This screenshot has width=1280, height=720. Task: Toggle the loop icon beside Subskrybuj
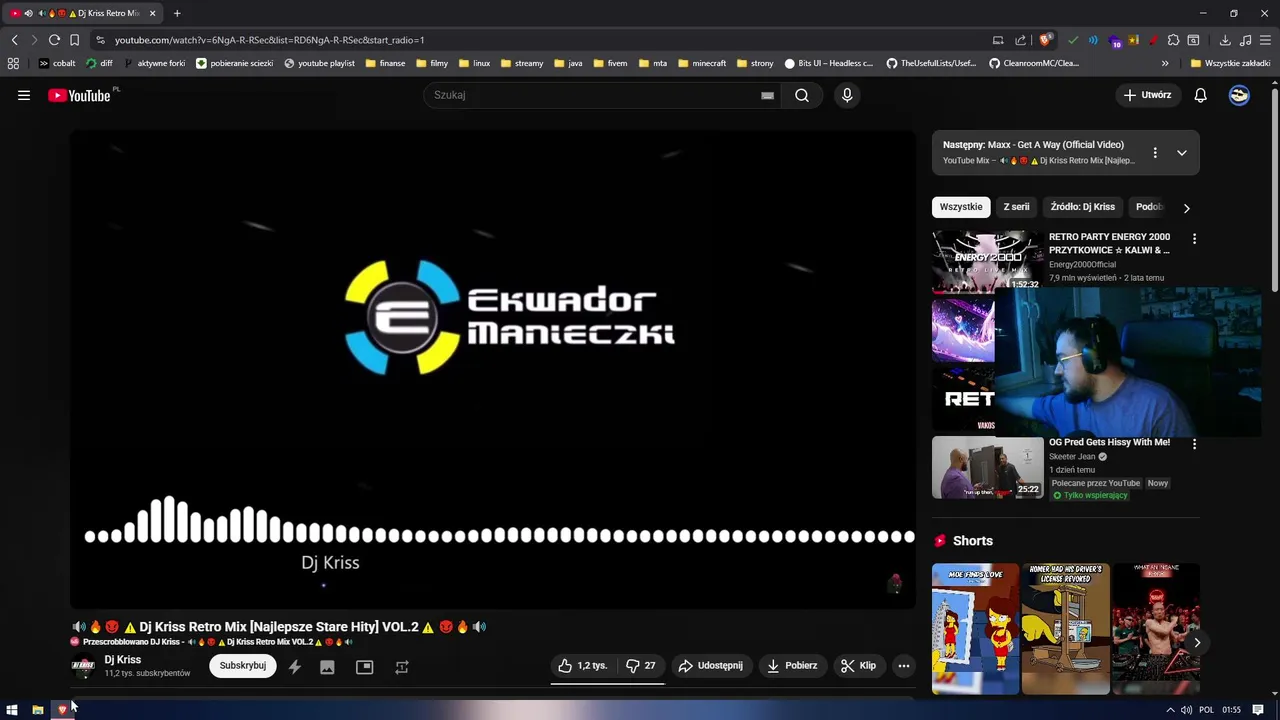click(x=401, y=667)
